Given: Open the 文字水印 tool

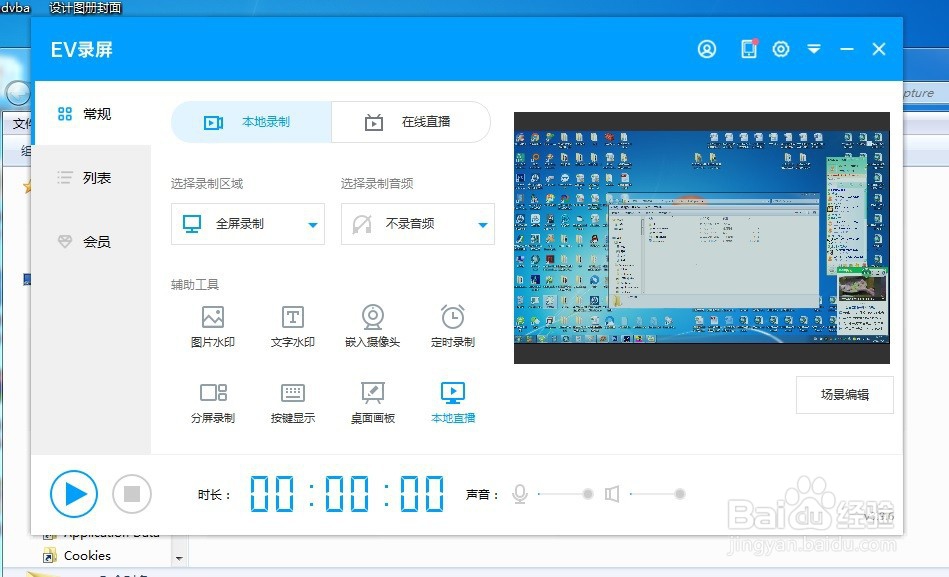Looking at the screenshot, I should click(292, 326).
